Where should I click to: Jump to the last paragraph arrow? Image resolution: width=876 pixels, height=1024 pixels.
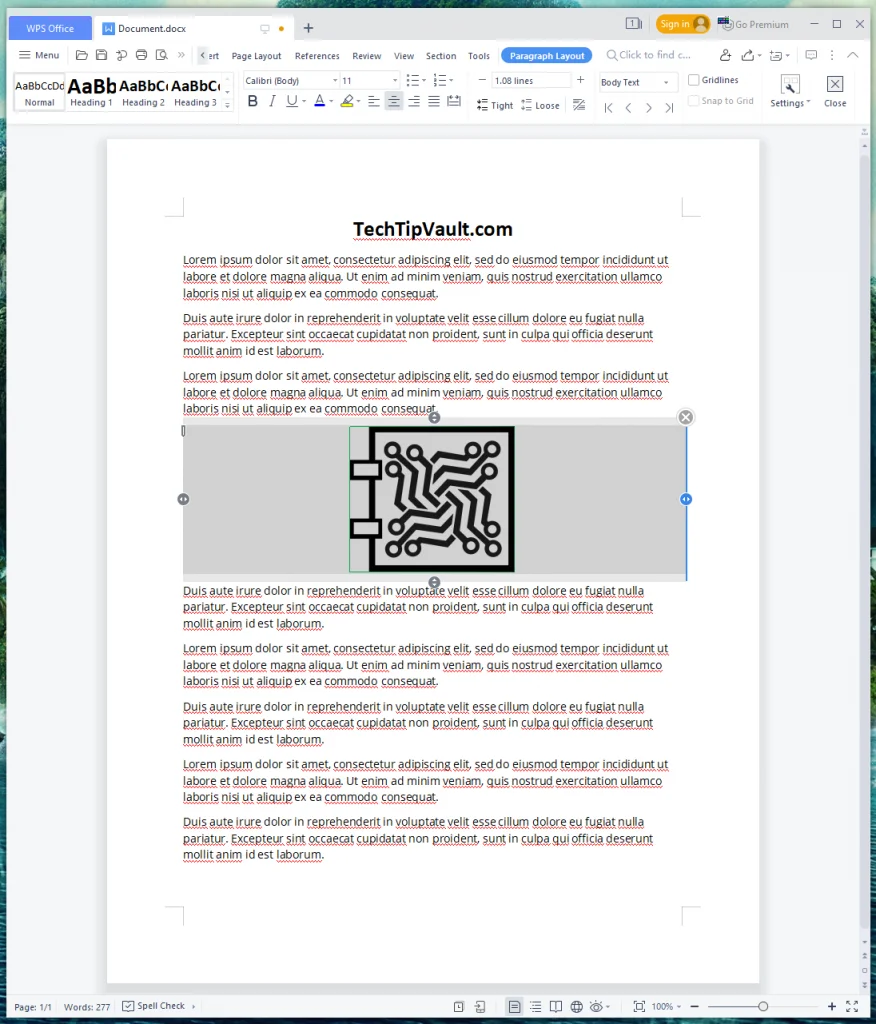(x=669, y=108)
